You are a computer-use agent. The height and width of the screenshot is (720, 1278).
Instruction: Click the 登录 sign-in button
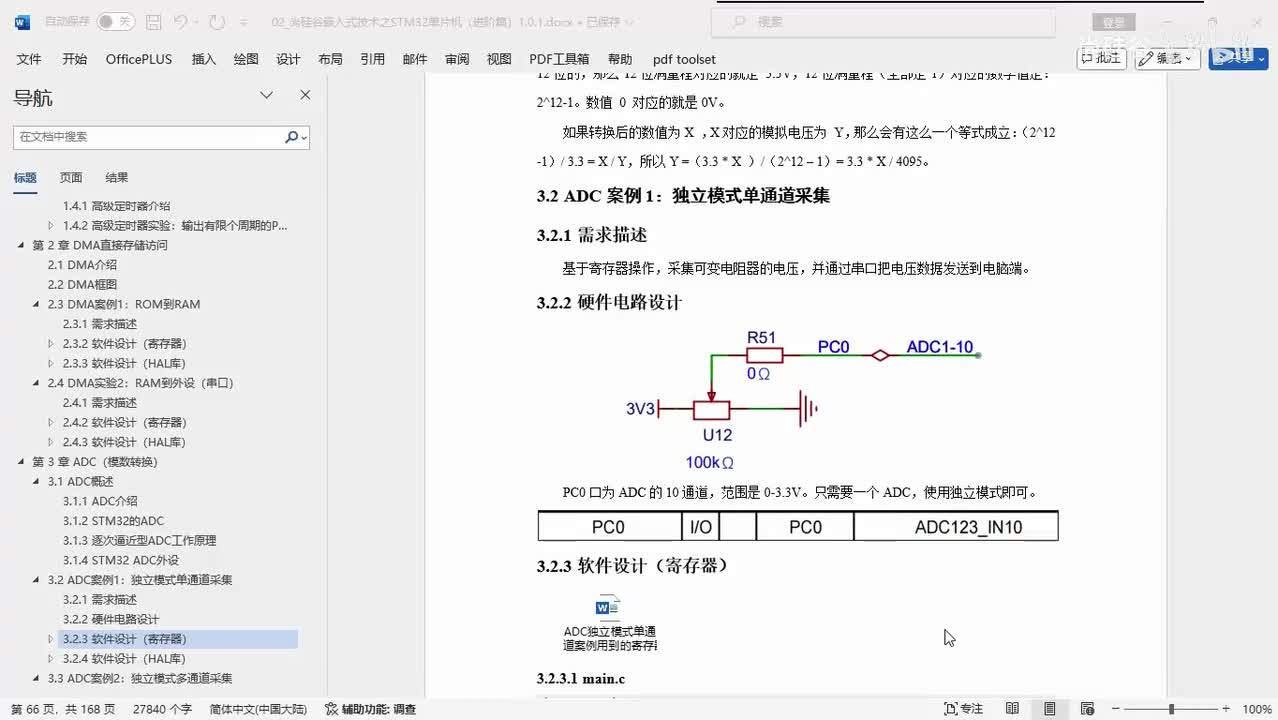(1113, 22)
